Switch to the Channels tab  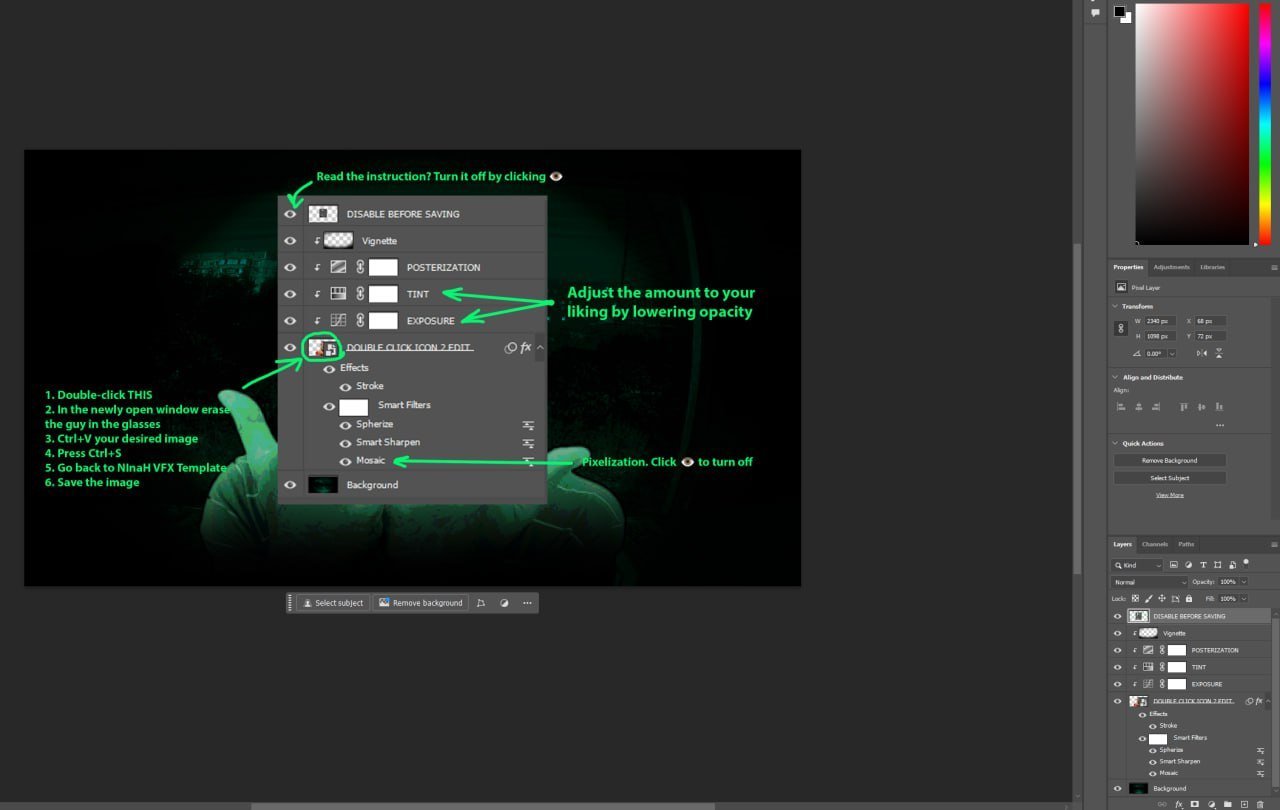[1155, 544]
